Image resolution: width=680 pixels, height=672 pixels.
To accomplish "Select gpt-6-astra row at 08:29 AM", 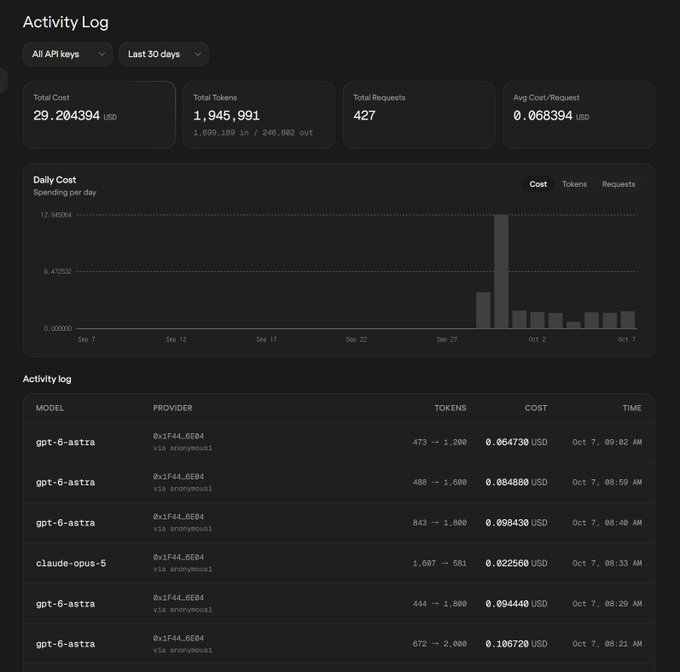I will [x=339, y=603].
